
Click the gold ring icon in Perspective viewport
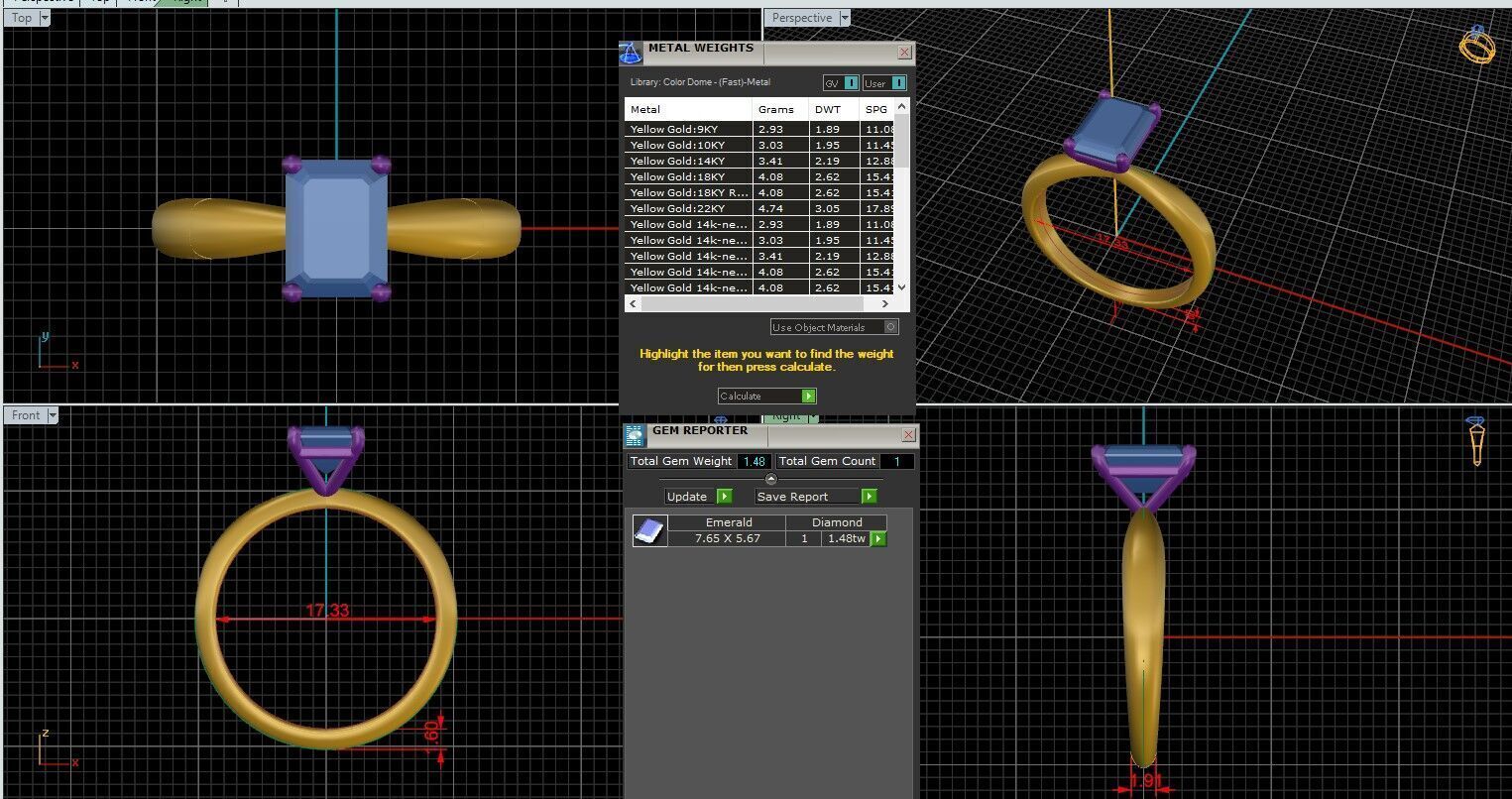1477,46
